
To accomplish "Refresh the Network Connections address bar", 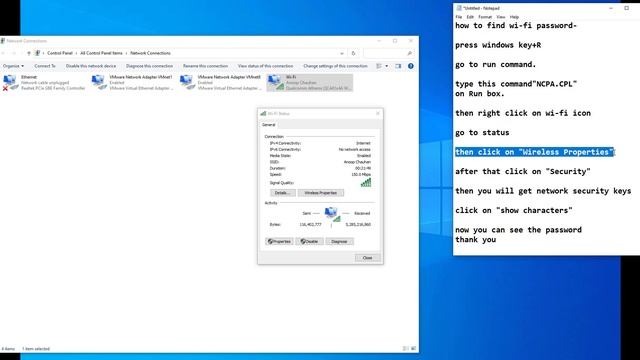I will pos(353,53).
